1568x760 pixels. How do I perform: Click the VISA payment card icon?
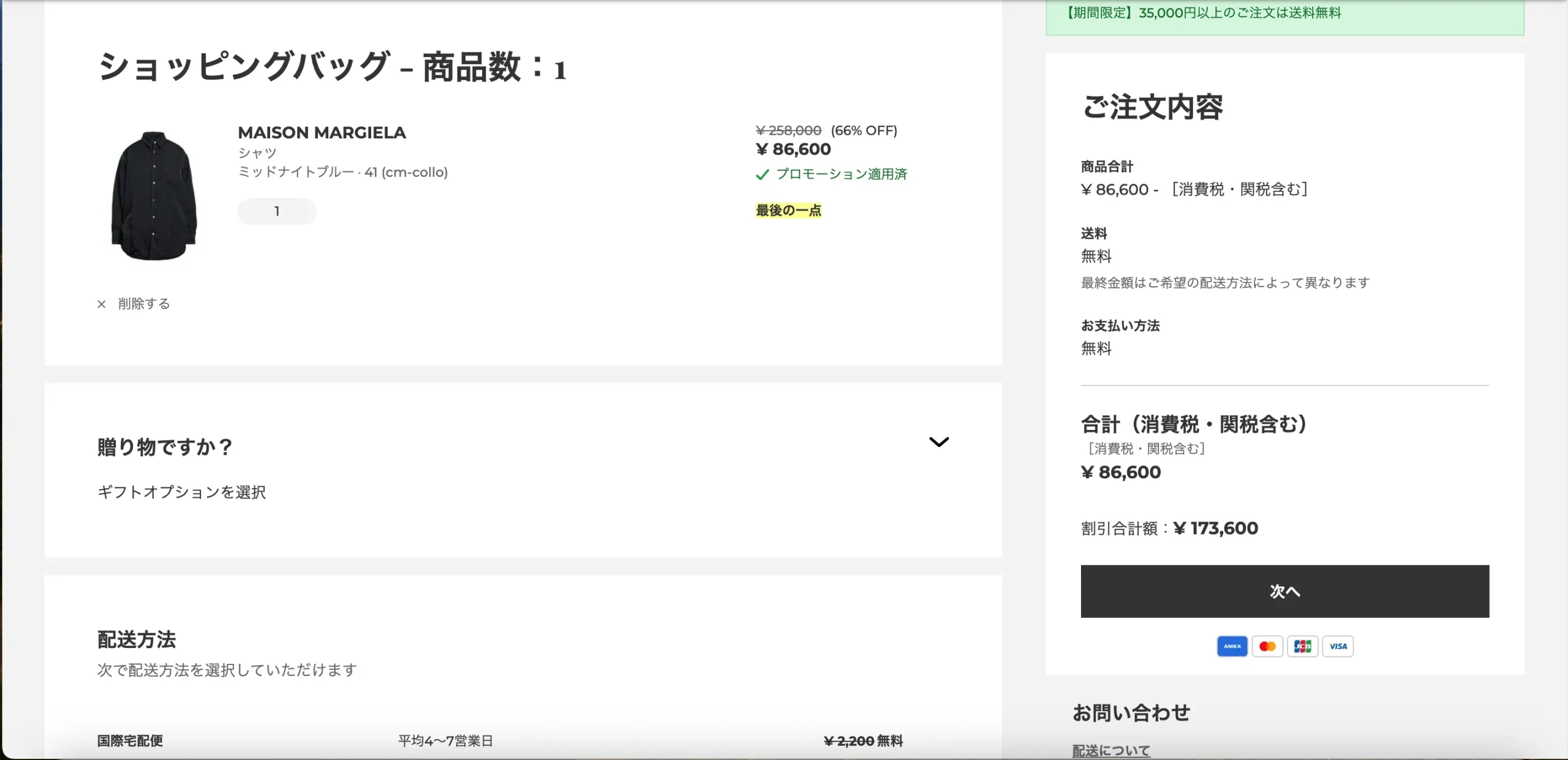[x=1338, y=646]
